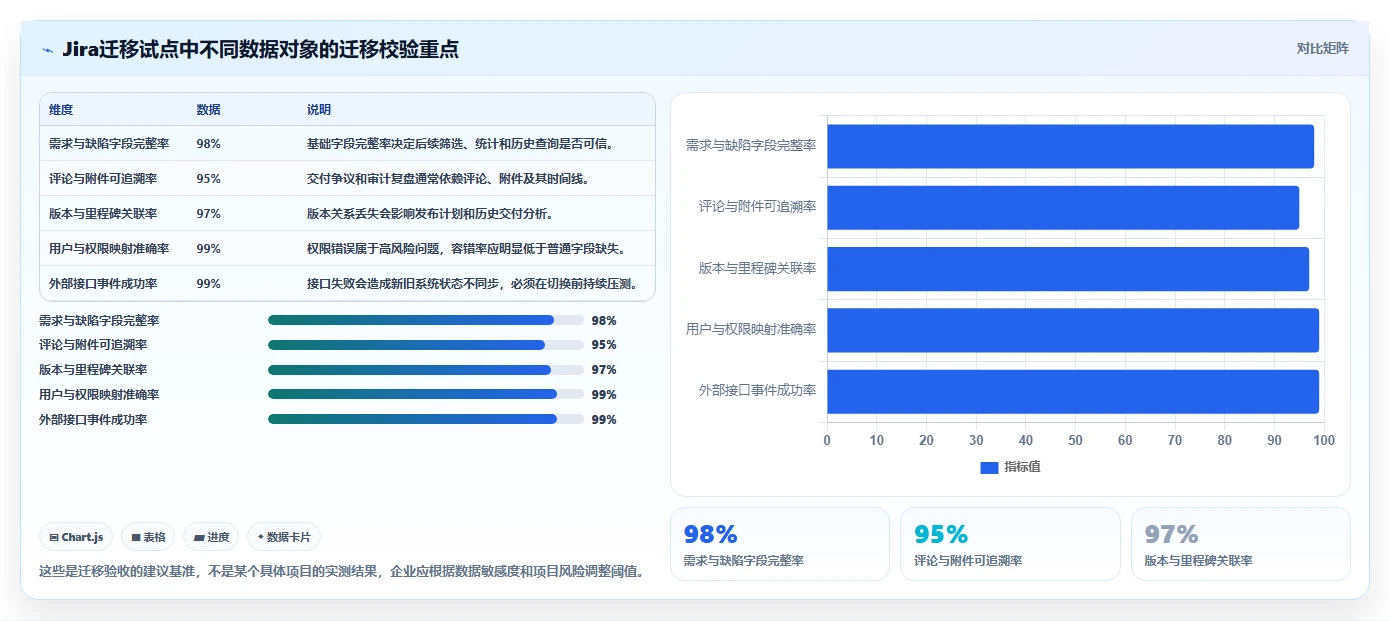Screen dimensions: 1390x621
Task: Select the 数据卡片 tag chip
Action: (x=284, y=537)
